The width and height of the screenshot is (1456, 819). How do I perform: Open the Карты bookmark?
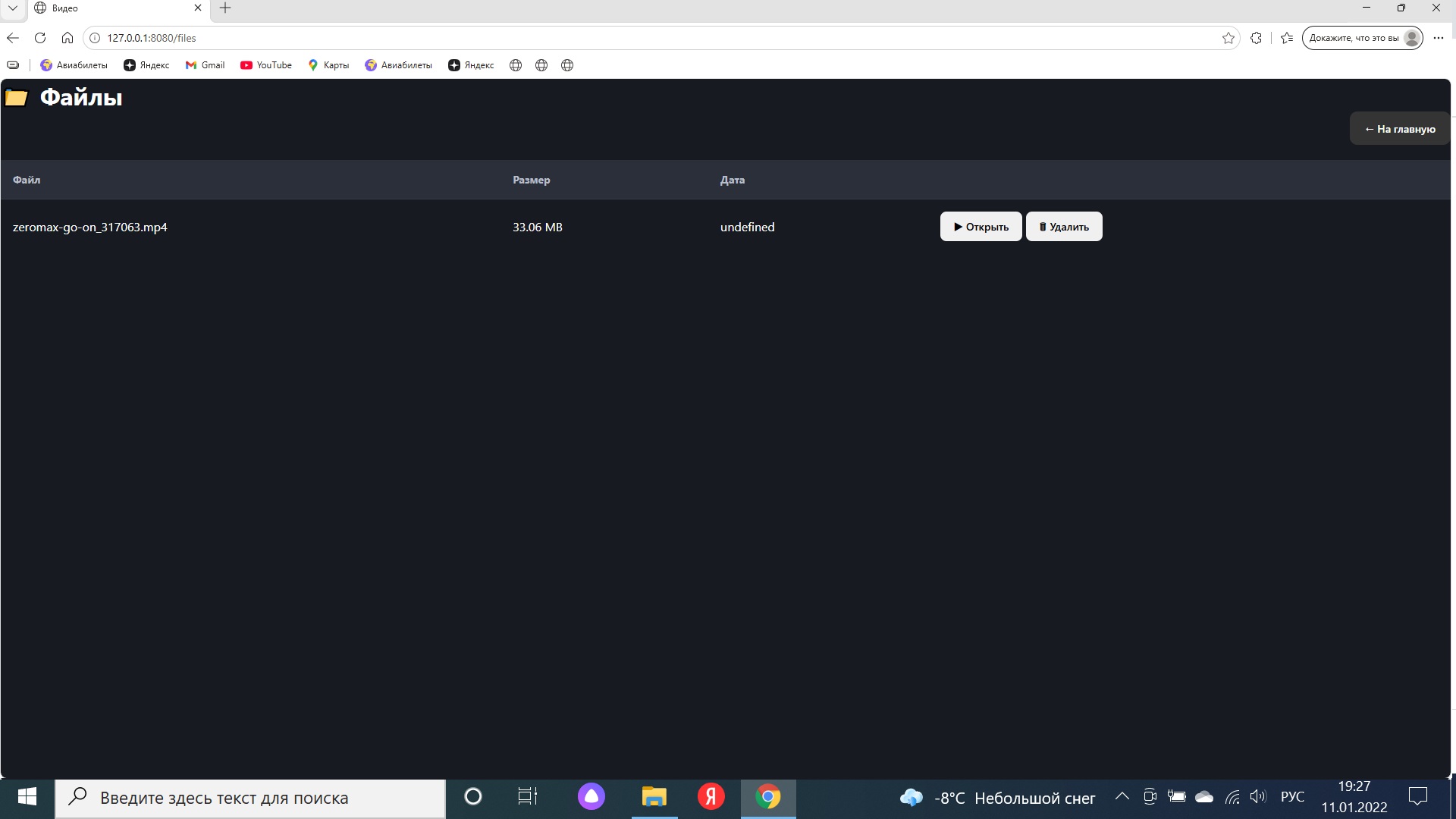[x=328, y=65]
